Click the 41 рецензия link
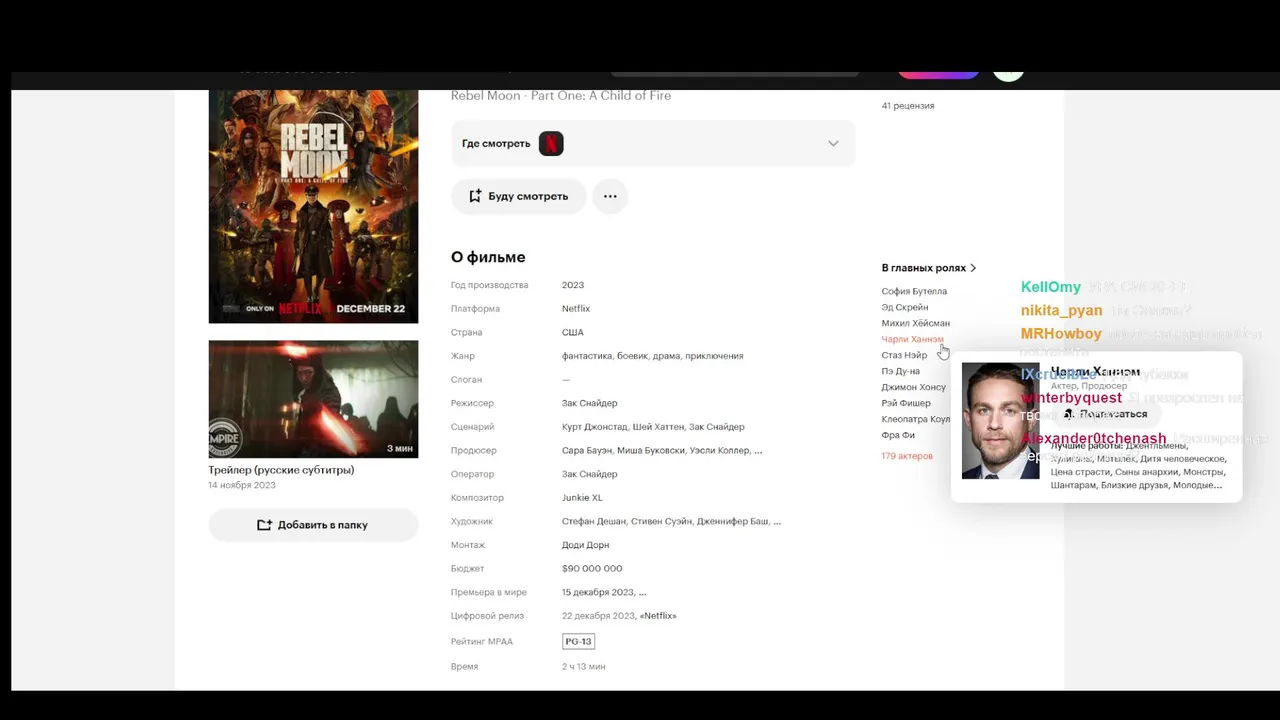 (908, 105)
